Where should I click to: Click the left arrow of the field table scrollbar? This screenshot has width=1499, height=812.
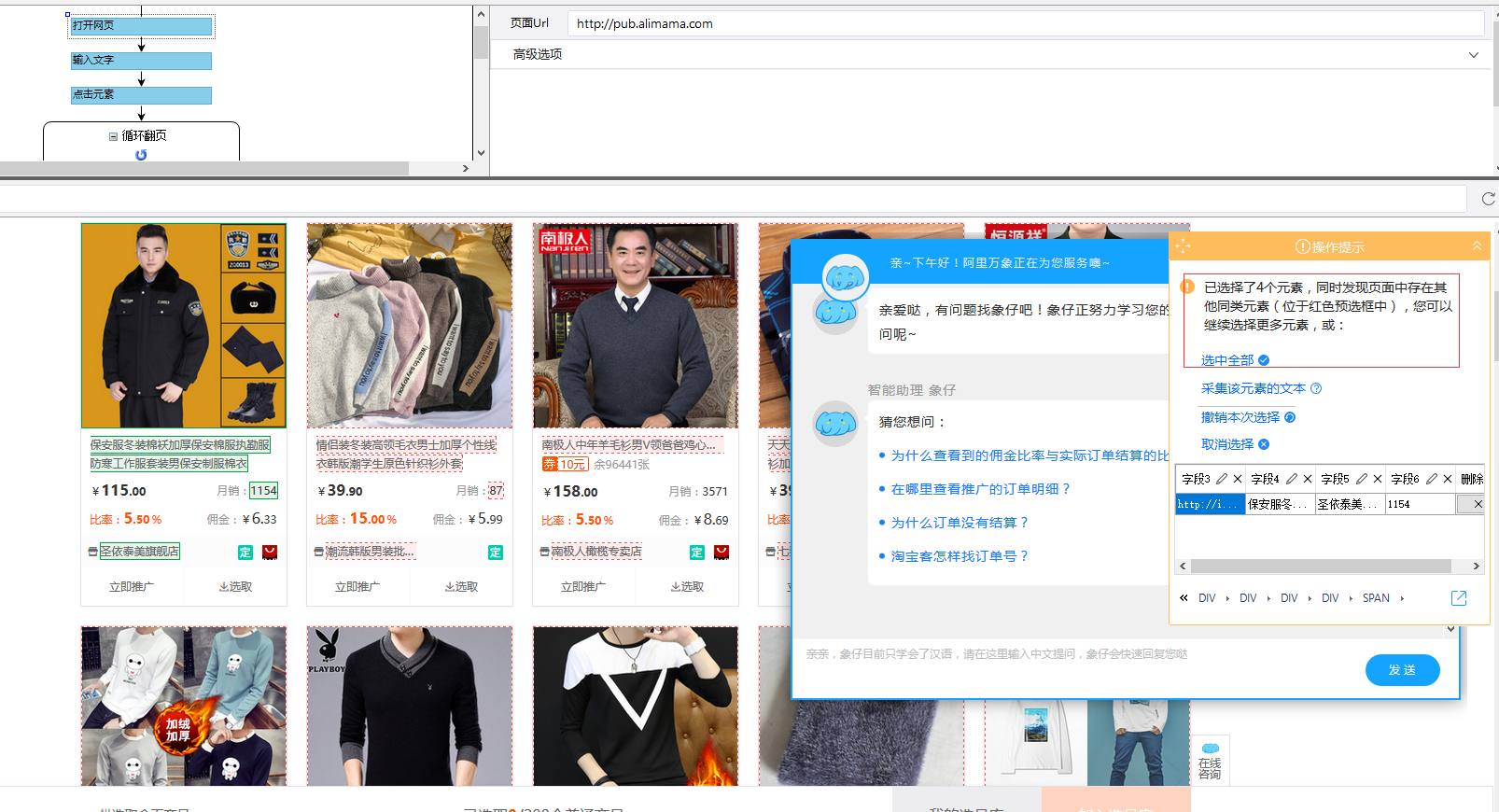1183,566
